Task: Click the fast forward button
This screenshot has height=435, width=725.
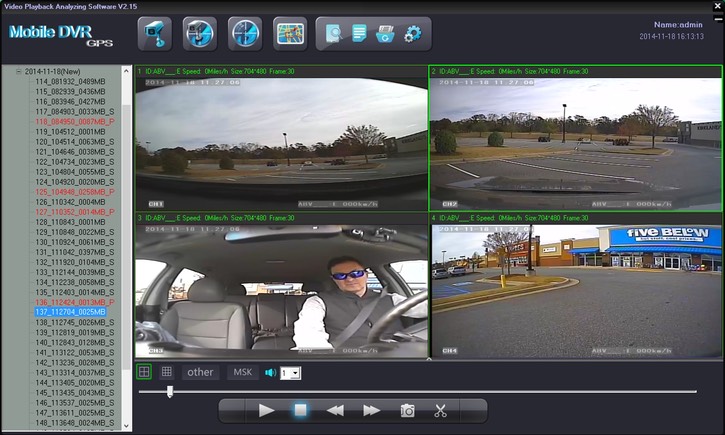Action: (371, 410)
